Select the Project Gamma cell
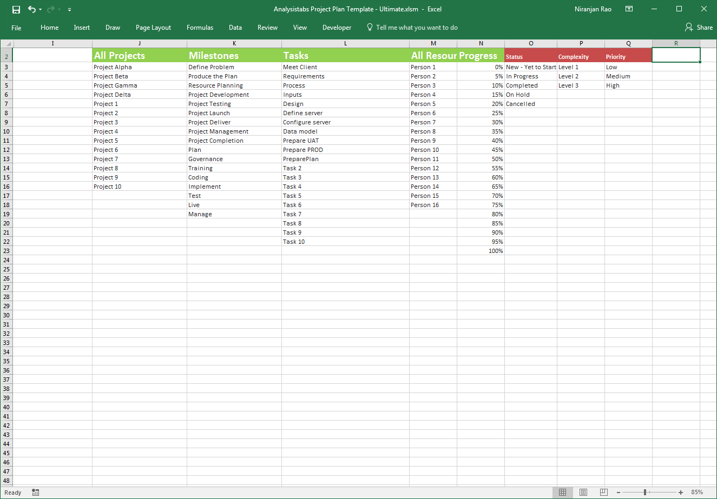 139,86
